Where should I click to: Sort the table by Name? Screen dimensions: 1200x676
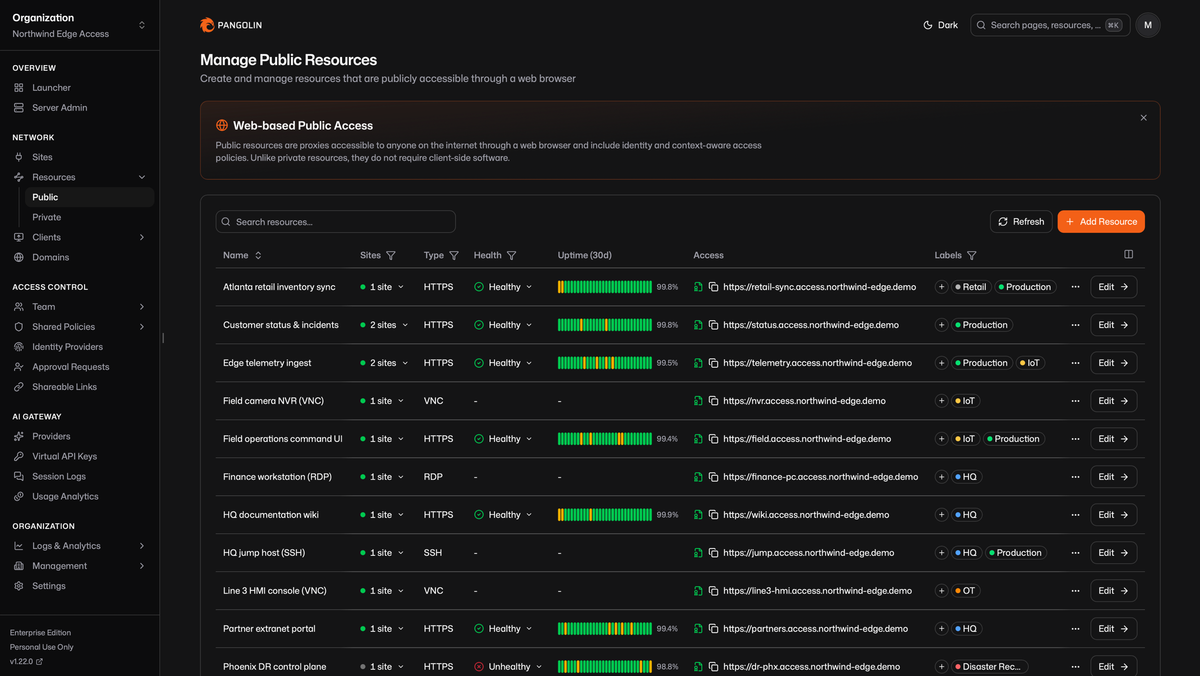(243, 255)
